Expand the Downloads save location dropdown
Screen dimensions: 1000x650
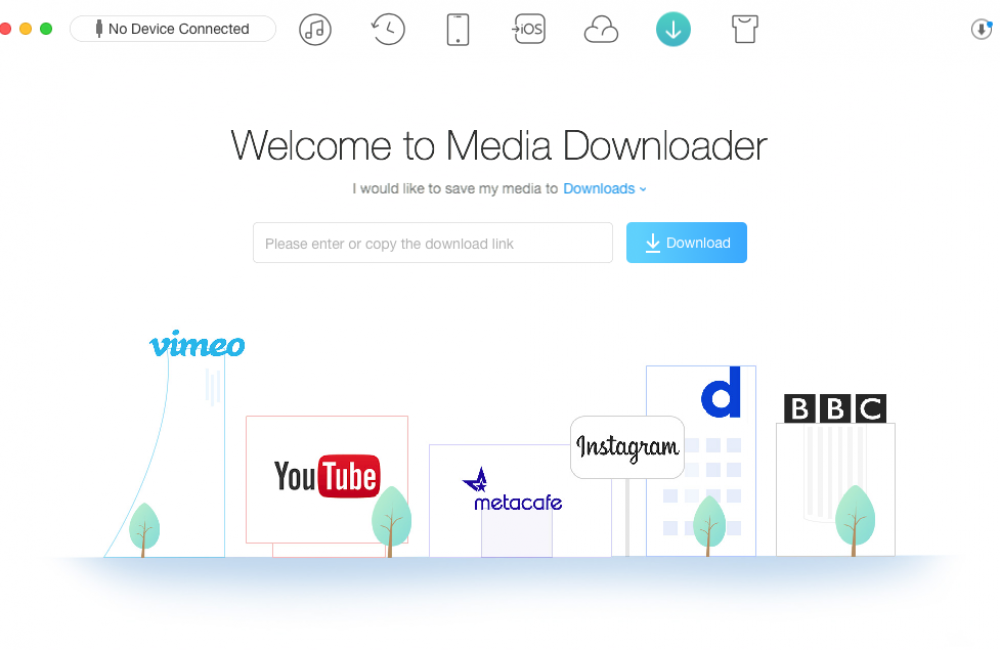click(x=605, y=189)
